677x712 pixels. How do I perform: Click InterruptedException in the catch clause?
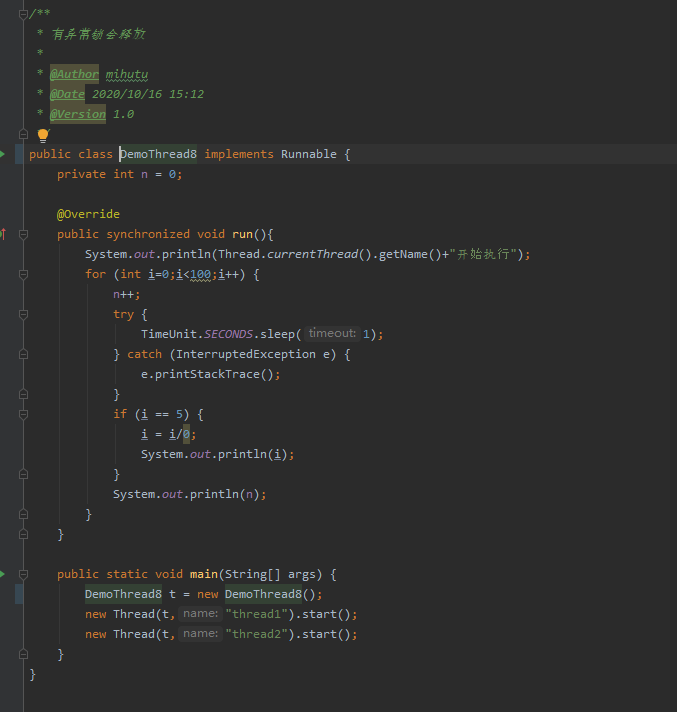[x=246, y=354]
